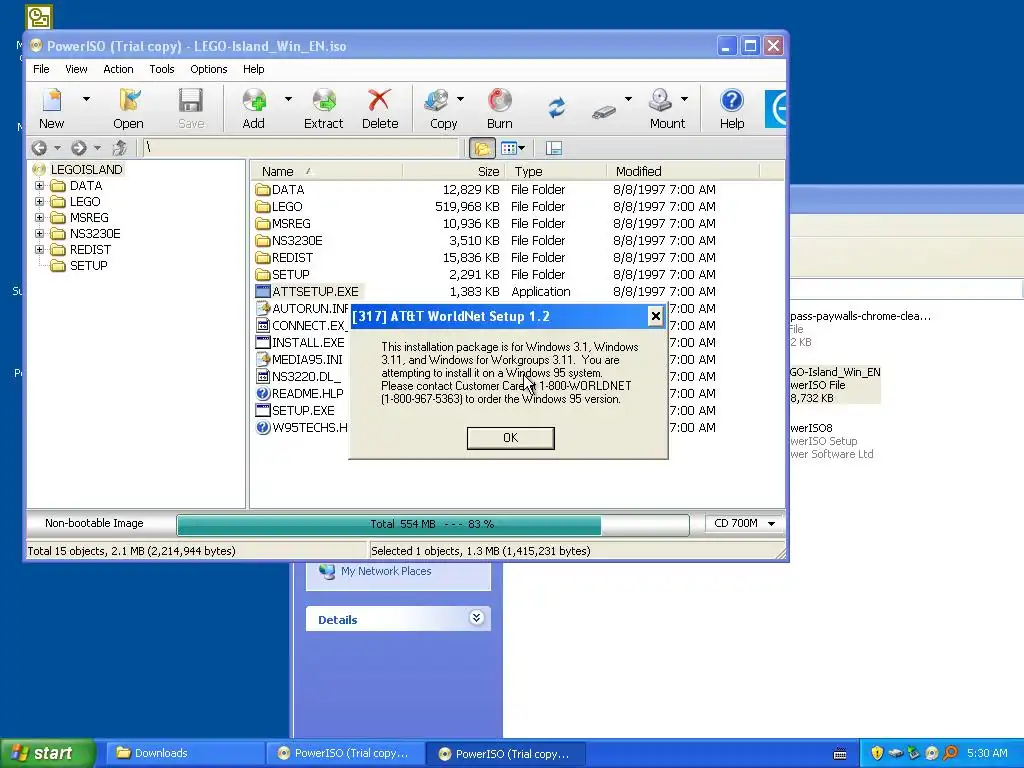1024x768 pixels.
Task: Click the properties pane icon
Action: pos(554,148)
